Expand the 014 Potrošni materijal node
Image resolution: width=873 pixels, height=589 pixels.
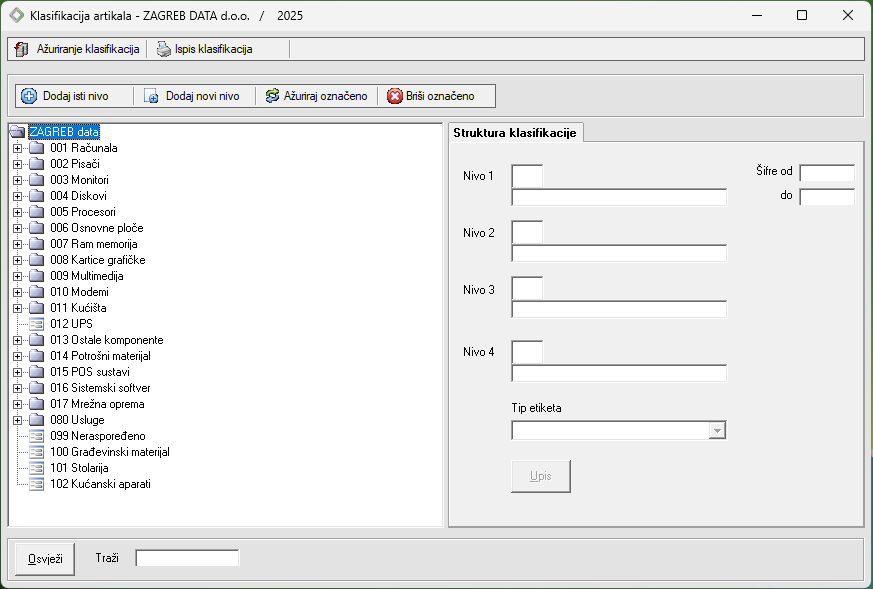point(17,356)
